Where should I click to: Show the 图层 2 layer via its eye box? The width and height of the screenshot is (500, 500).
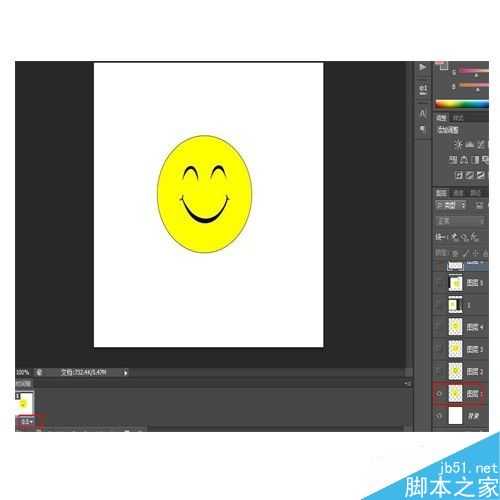point(439,371)
